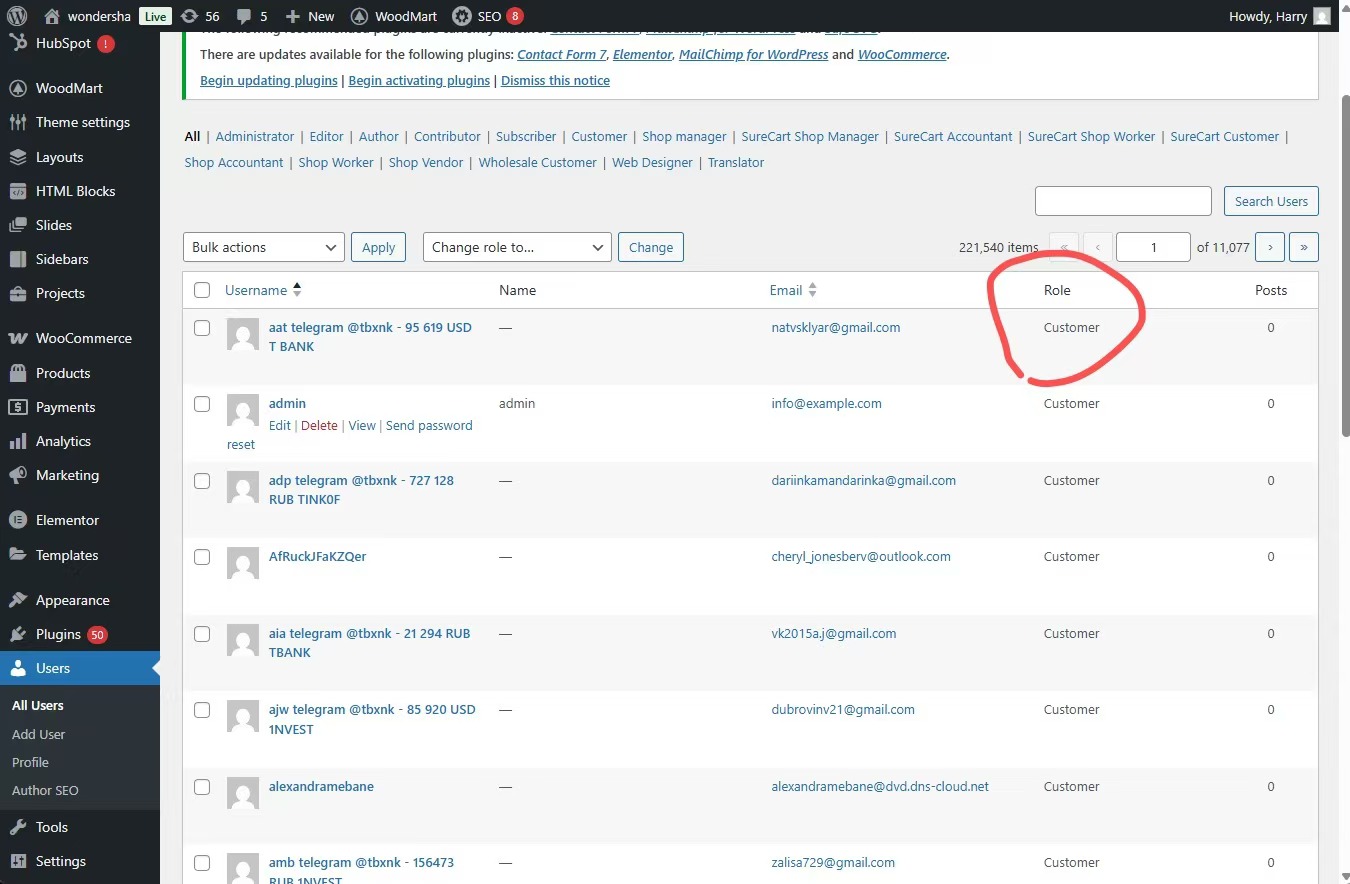Open WooCommerce from the sidebar

83,338
